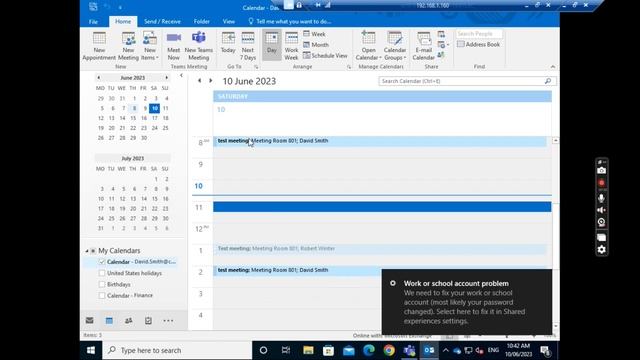Open the Send / Receive tab
The height and width of the screenshot is (360, 640).
(162, 22)
